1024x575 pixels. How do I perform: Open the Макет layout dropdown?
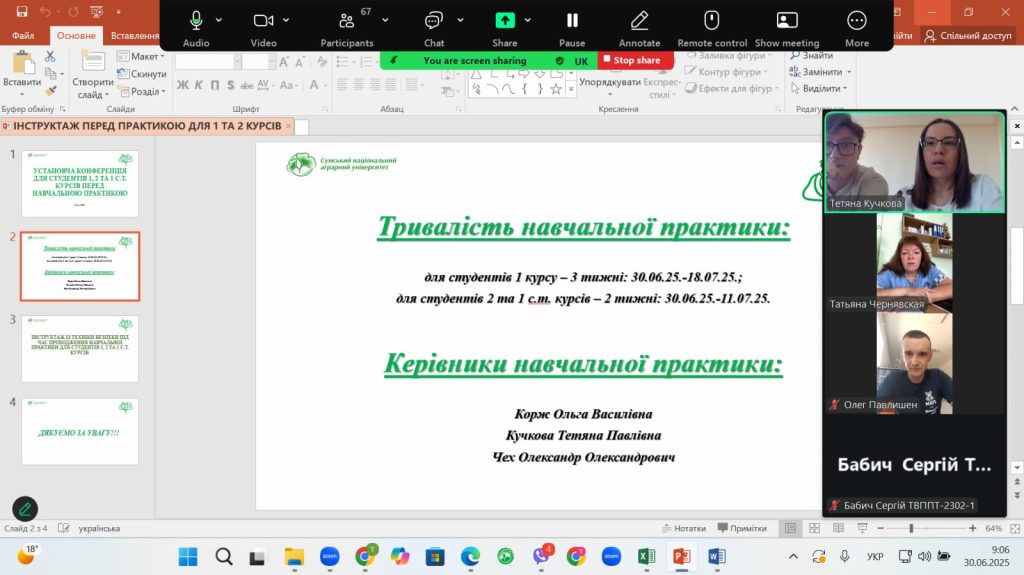(147, 57)
